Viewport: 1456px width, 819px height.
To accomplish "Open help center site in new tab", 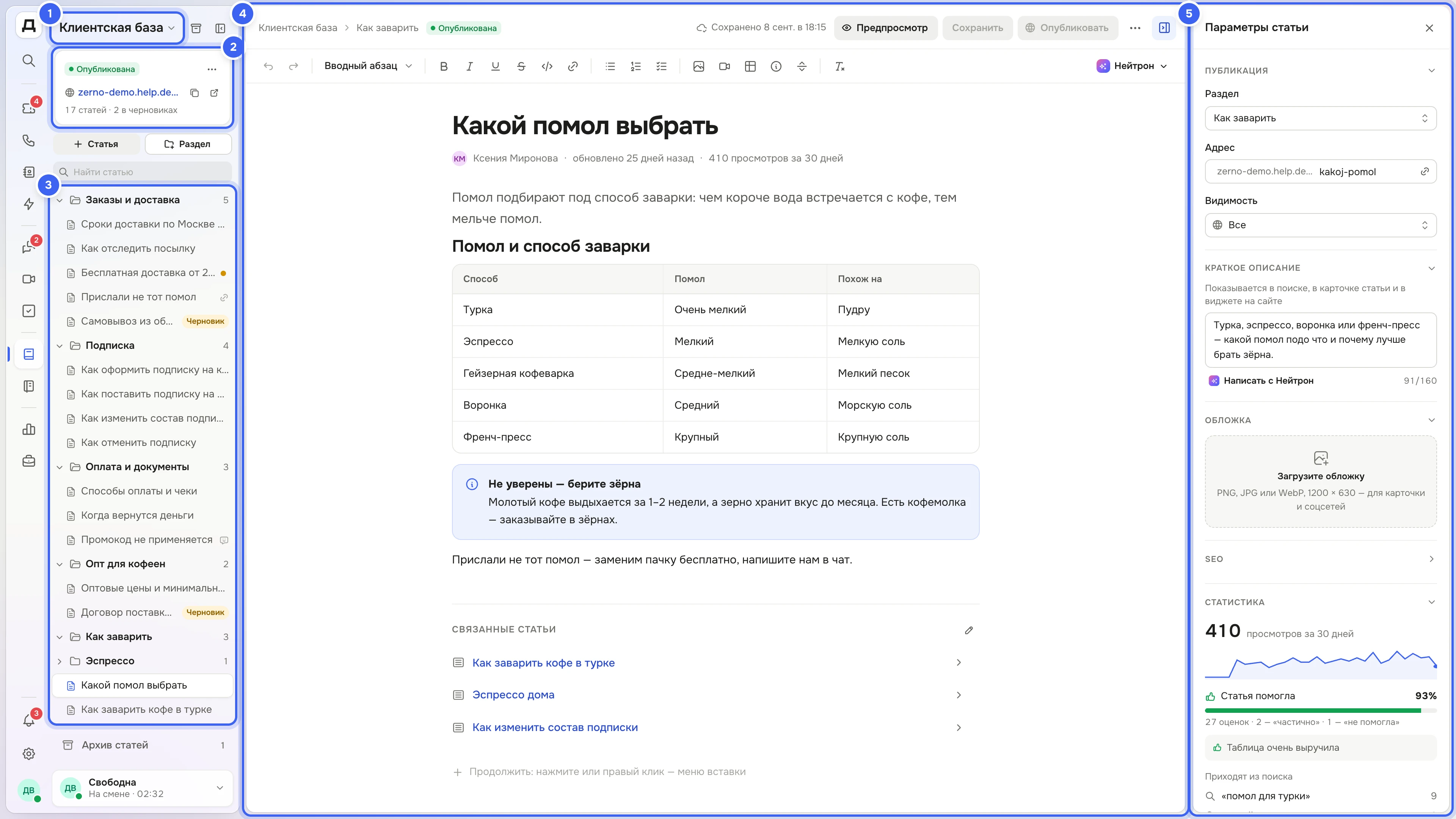I will pyautogui.click(x=214, y=93).
